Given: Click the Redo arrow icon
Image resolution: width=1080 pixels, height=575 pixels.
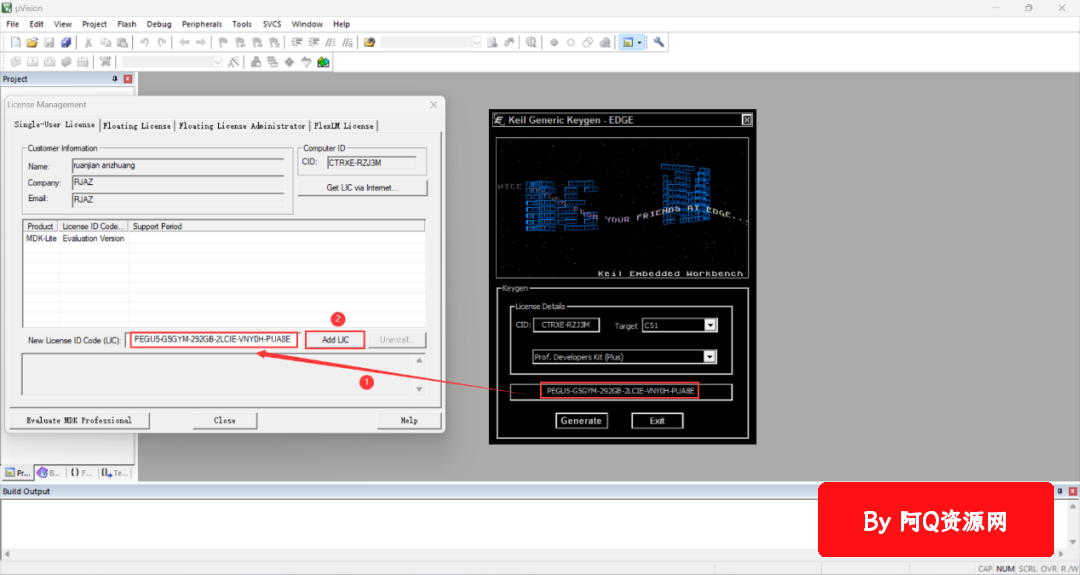Looking at the screenshot, I should [x=162, y=43].
